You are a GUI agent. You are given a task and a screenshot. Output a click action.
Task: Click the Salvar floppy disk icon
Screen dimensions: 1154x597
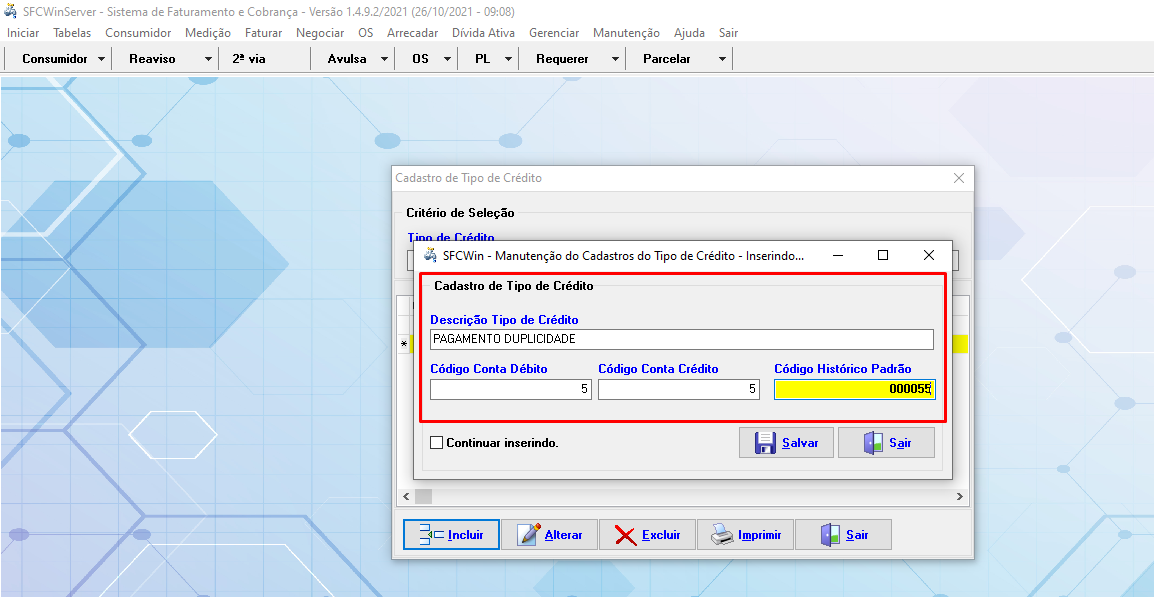(x=765, y=443)
